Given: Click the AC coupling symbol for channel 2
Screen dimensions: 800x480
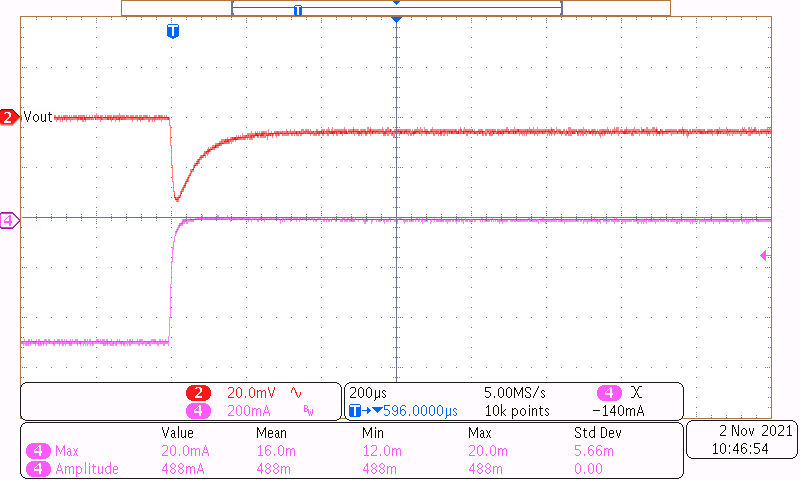Looking at the screenshot, I should point(296,393).
